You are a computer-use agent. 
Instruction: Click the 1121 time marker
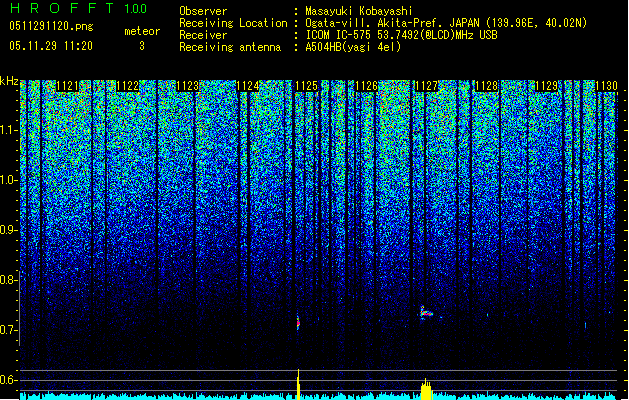[x=67, y=86]
